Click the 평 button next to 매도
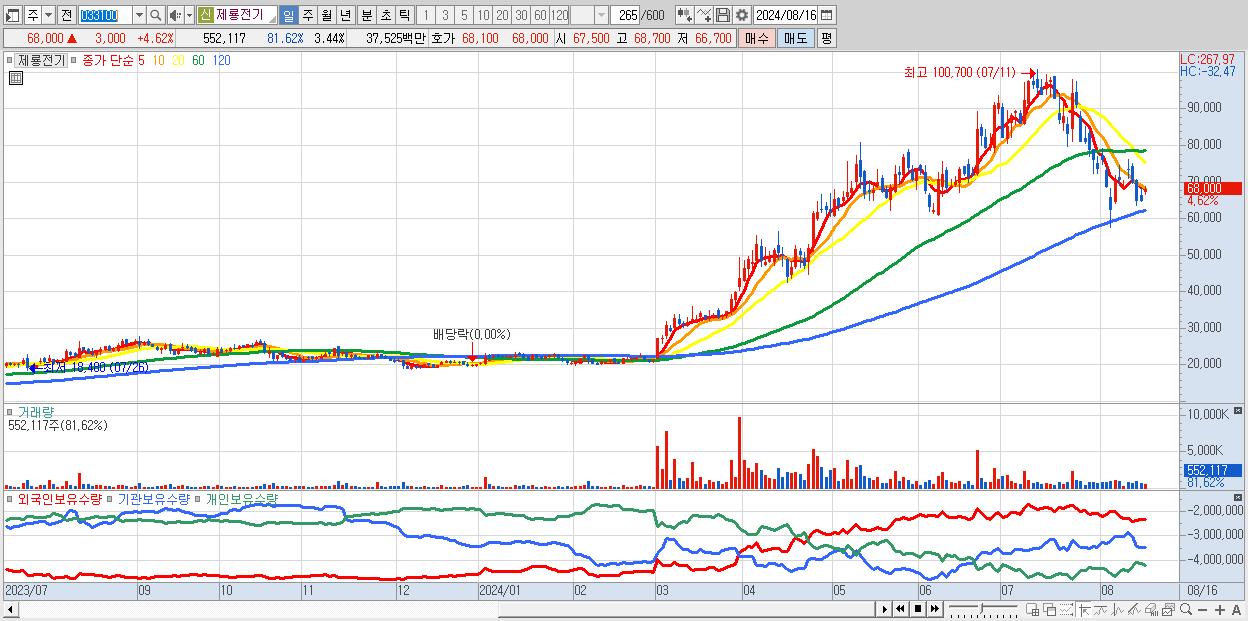 (827, 38)
